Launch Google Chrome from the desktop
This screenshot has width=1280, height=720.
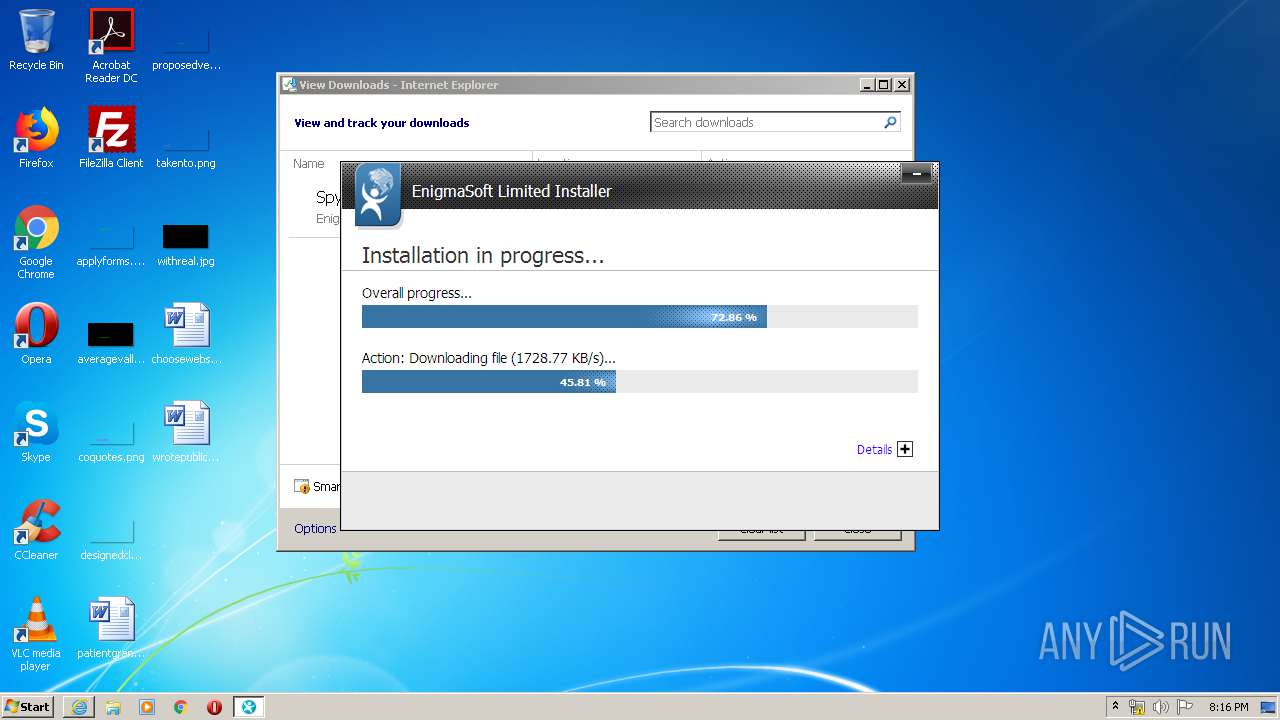point(36,242)
